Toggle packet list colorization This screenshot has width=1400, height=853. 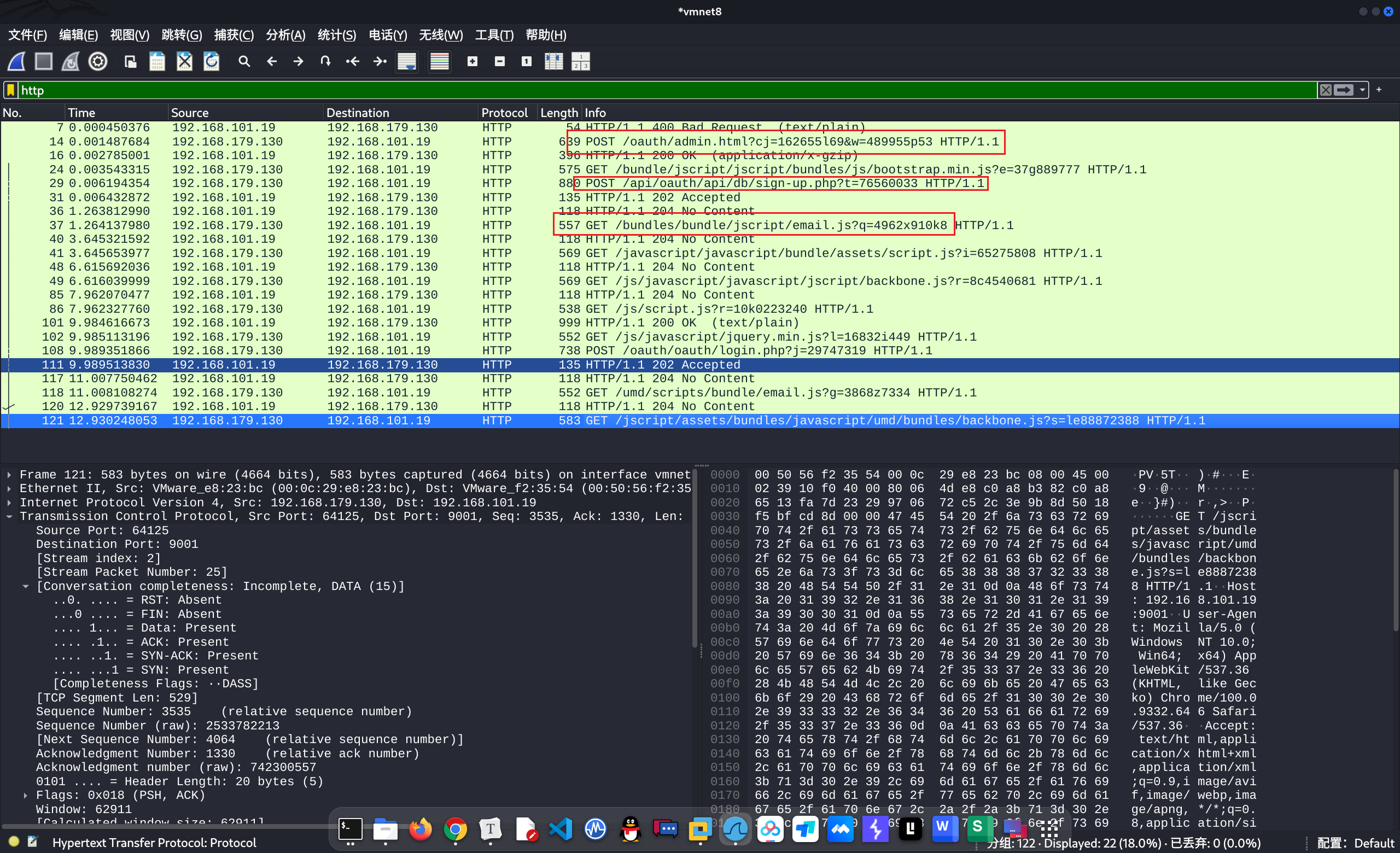[x=439, y=61]
